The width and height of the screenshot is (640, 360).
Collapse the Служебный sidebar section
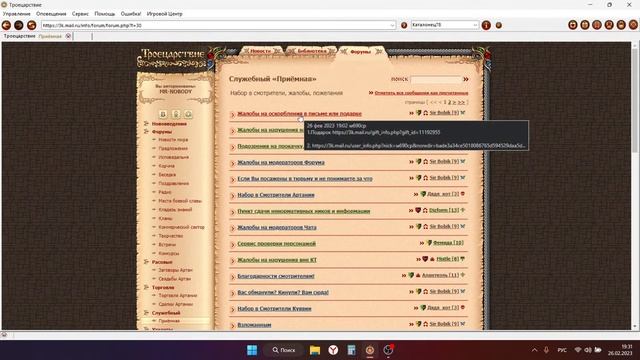[x=146, y=313]
